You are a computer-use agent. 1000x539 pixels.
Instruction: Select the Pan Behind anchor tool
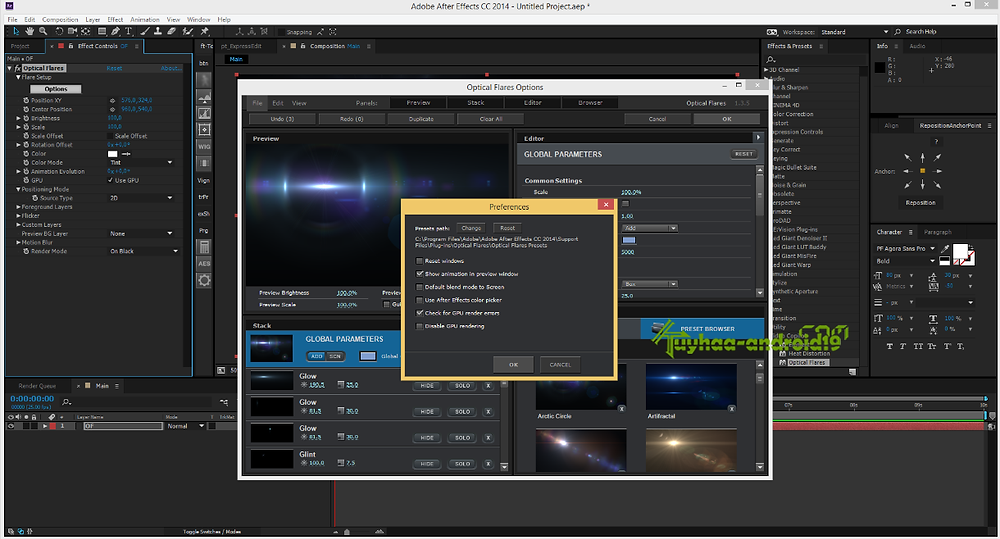85,31
